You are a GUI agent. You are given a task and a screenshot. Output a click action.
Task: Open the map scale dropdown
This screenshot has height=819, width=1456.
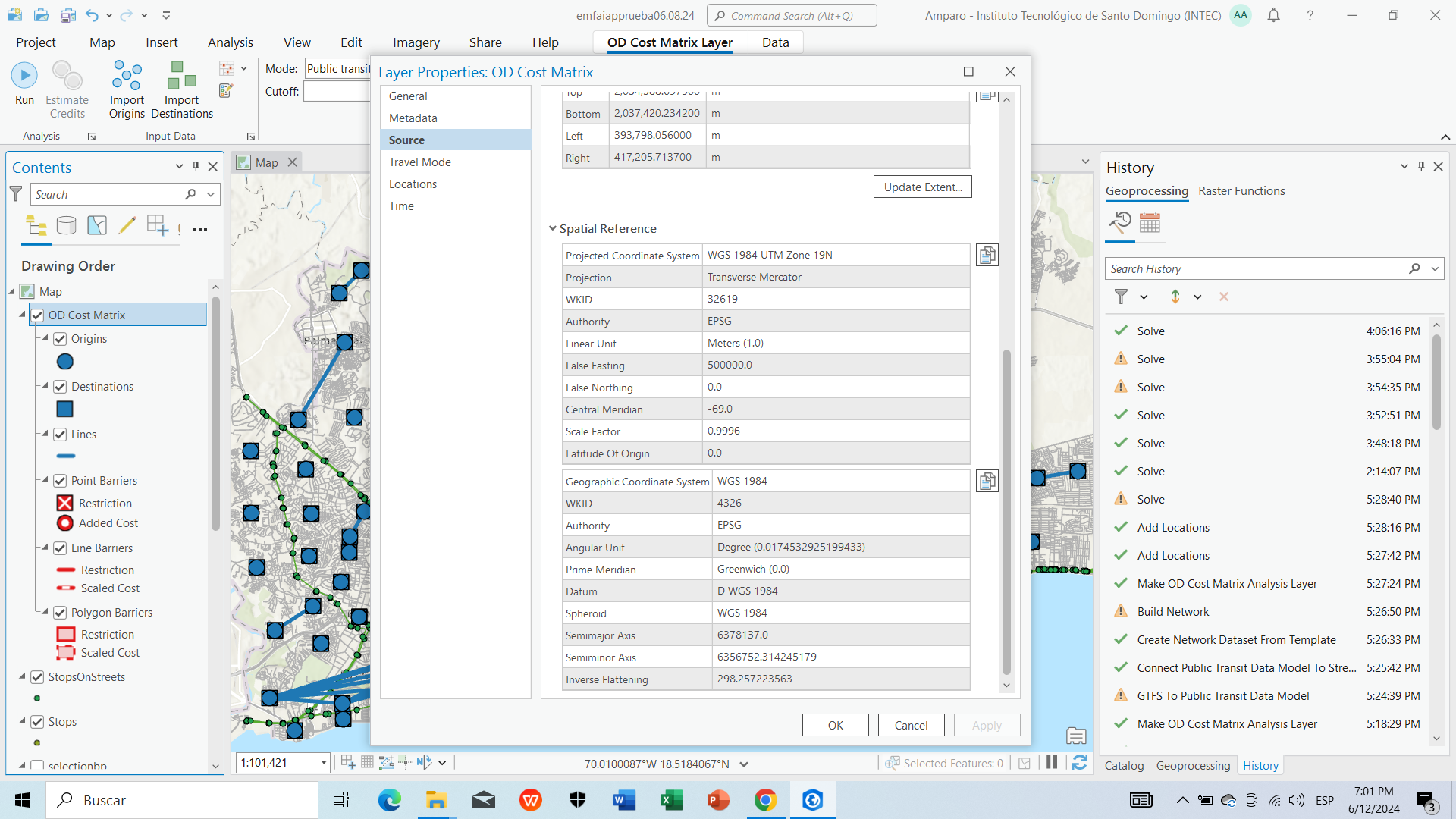pos(324,763)
